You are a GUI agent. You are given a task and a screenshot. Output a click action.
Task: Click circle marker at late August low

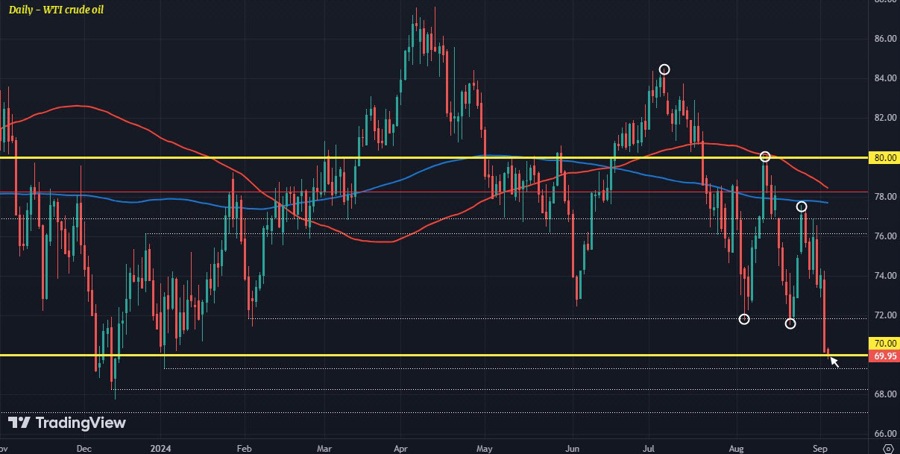click(790, 323)
